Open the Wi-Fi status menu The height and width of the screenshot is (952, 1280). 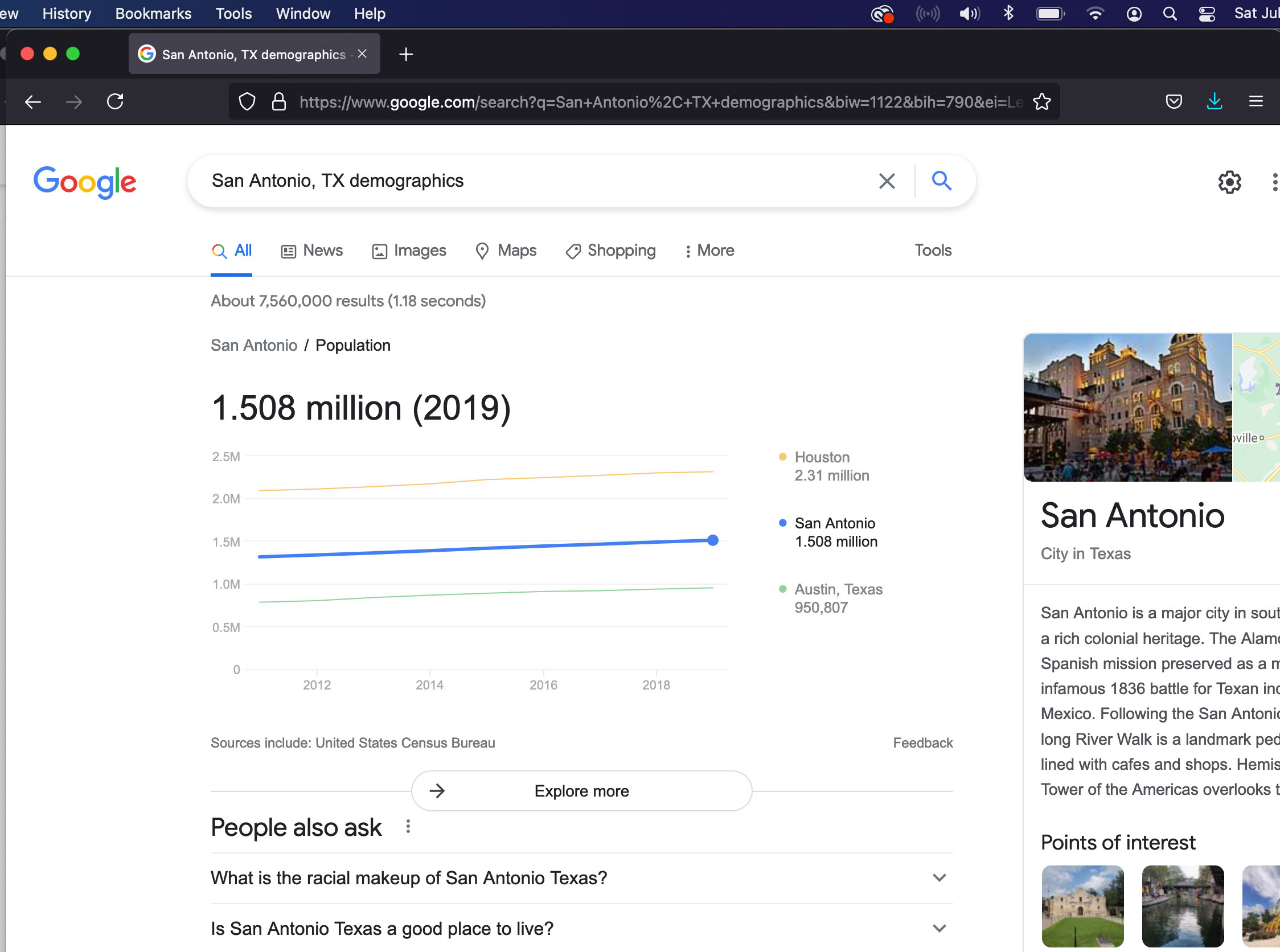point(1095,14)
